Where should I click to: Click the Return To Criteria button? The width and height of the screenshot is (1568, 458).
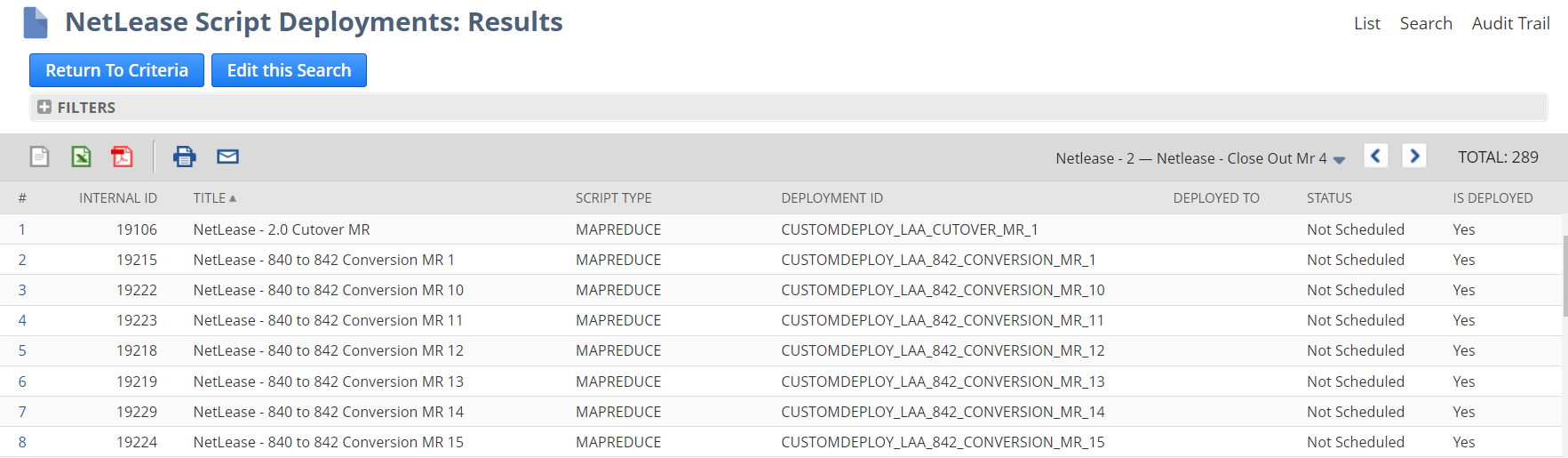[x=116, y=70]
